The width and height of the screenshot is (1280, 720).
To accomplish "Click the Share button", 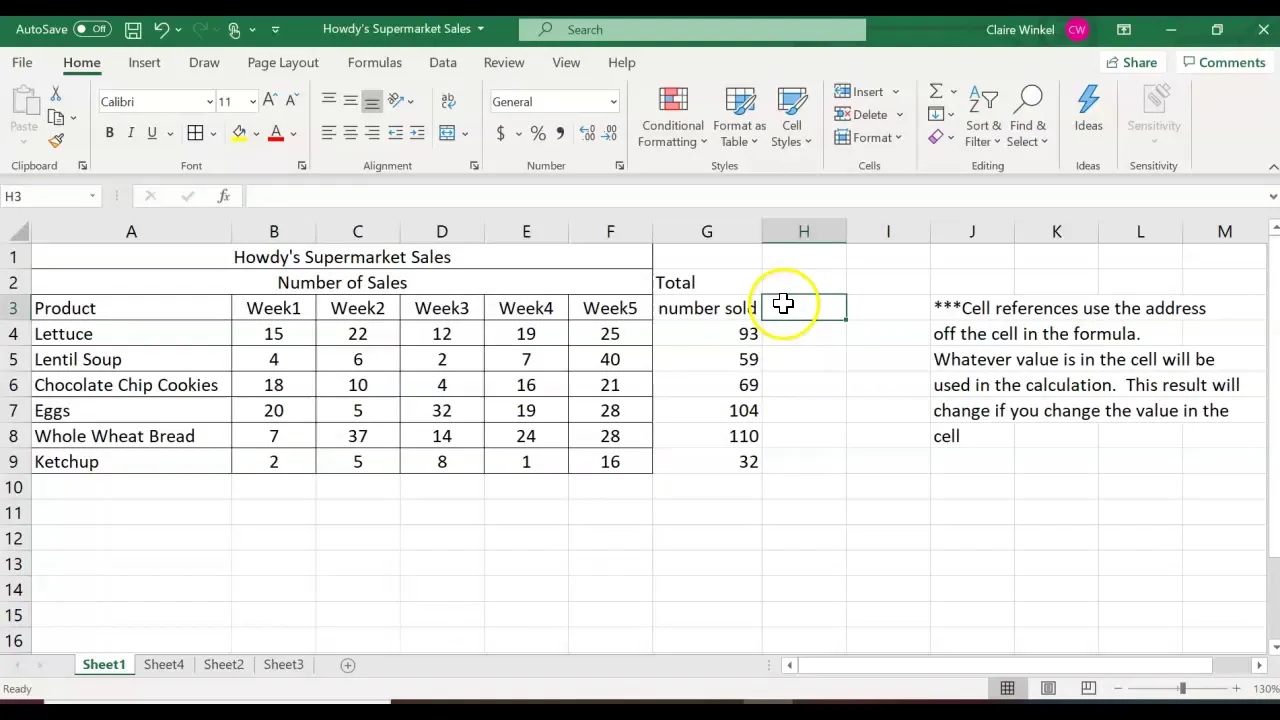I will point(1131,62).
